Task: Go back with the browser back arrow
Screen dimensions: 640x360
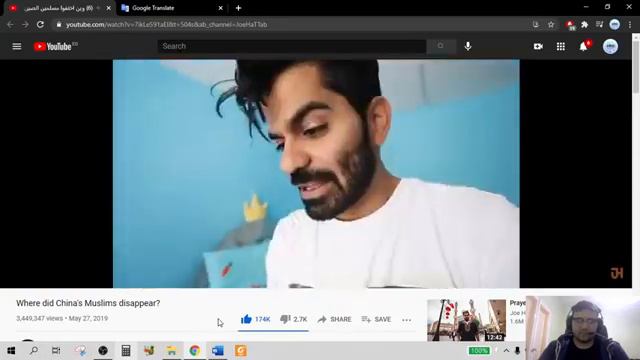Action: pyautogui.click(x=10, y=24)
